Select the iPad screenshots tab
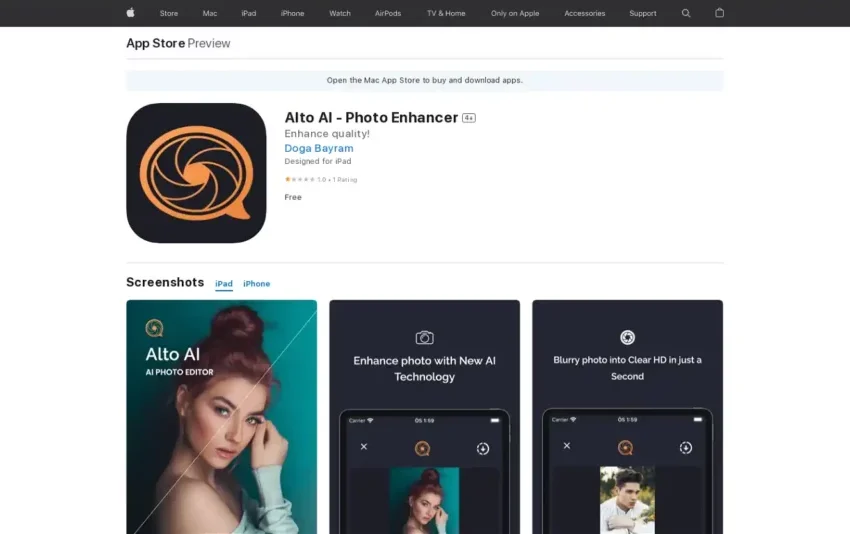 [x=224, y=284]
